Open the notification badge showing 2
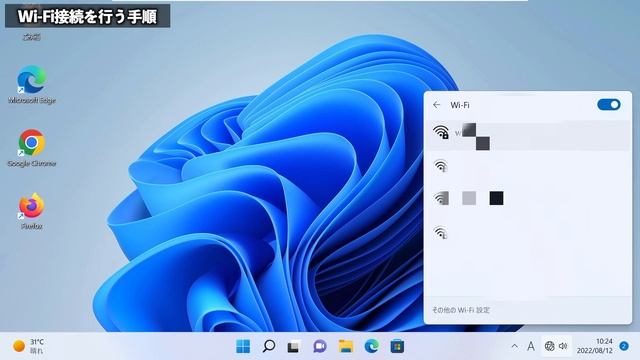The image size is (640, 360). [x=624, y=346]
